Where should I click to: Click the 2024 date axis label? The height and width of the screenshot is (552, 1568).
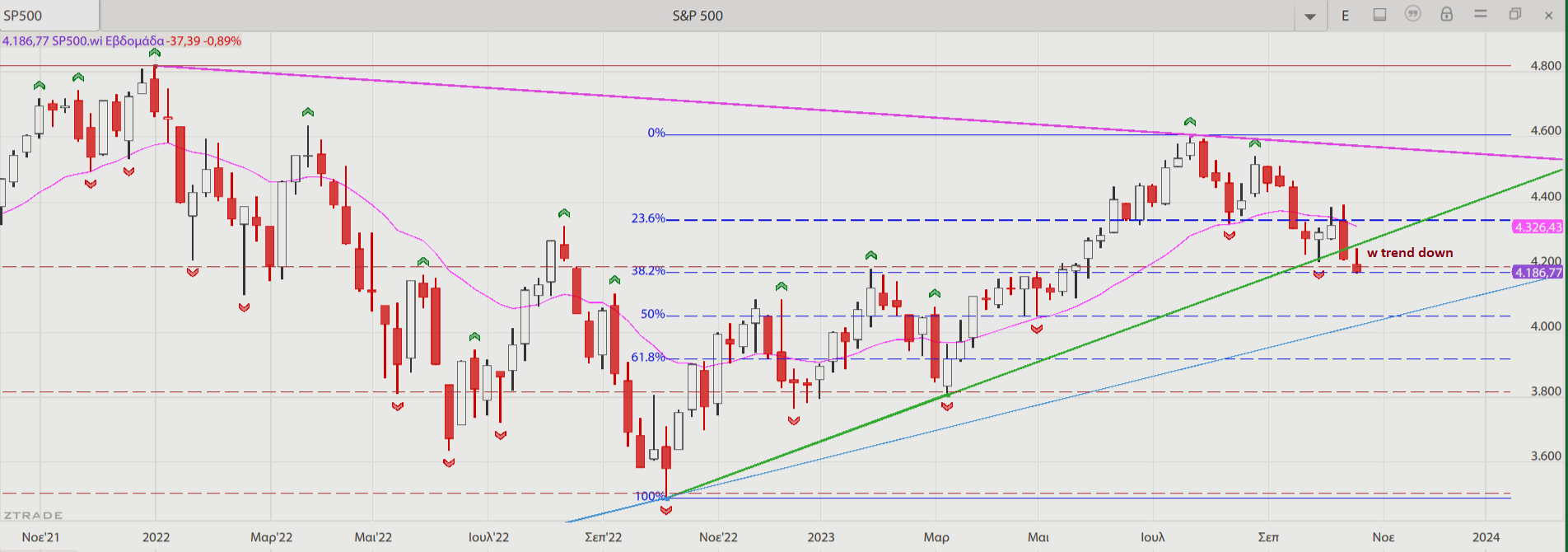tap(1486, 537)
